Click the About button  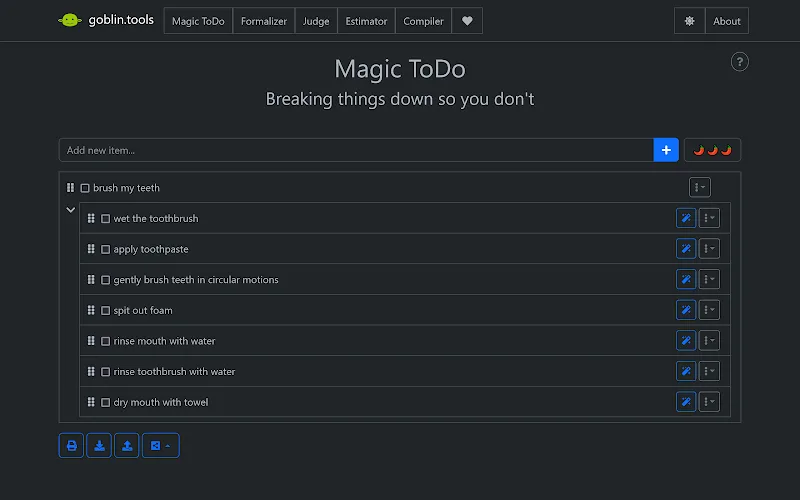pos(727,21)
